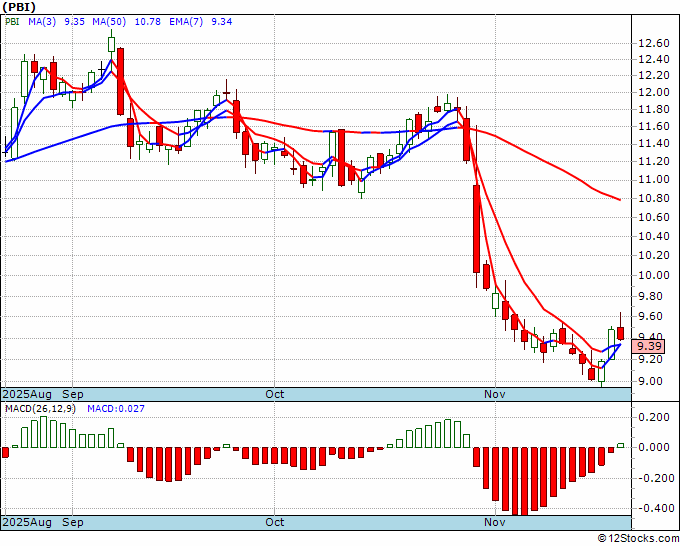Screen dimensions: 680x546
Task: Click the MA(50) value 10.78
Action: tap(147, 21)
